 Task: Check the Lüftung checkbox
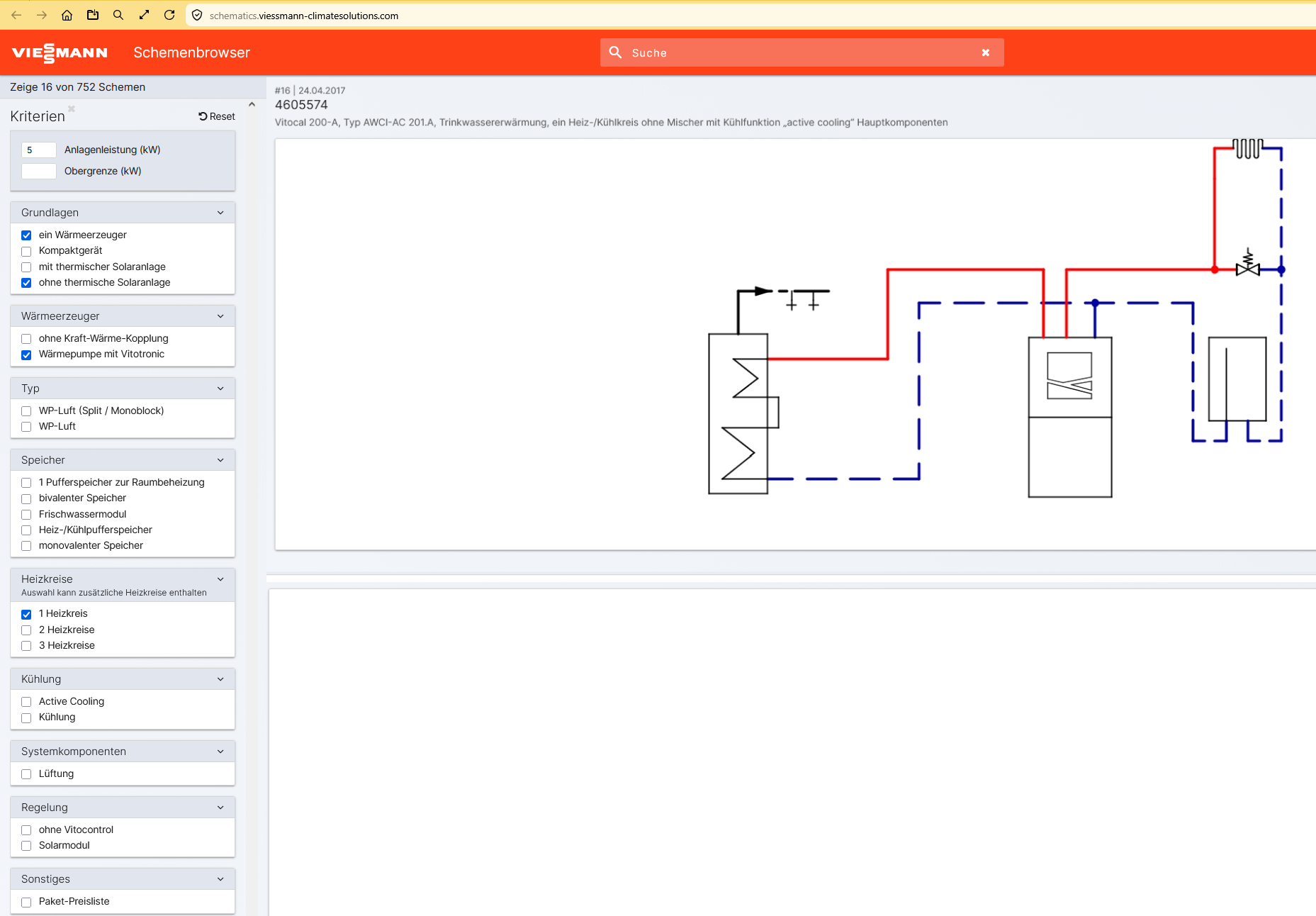[x=26, y=774]
